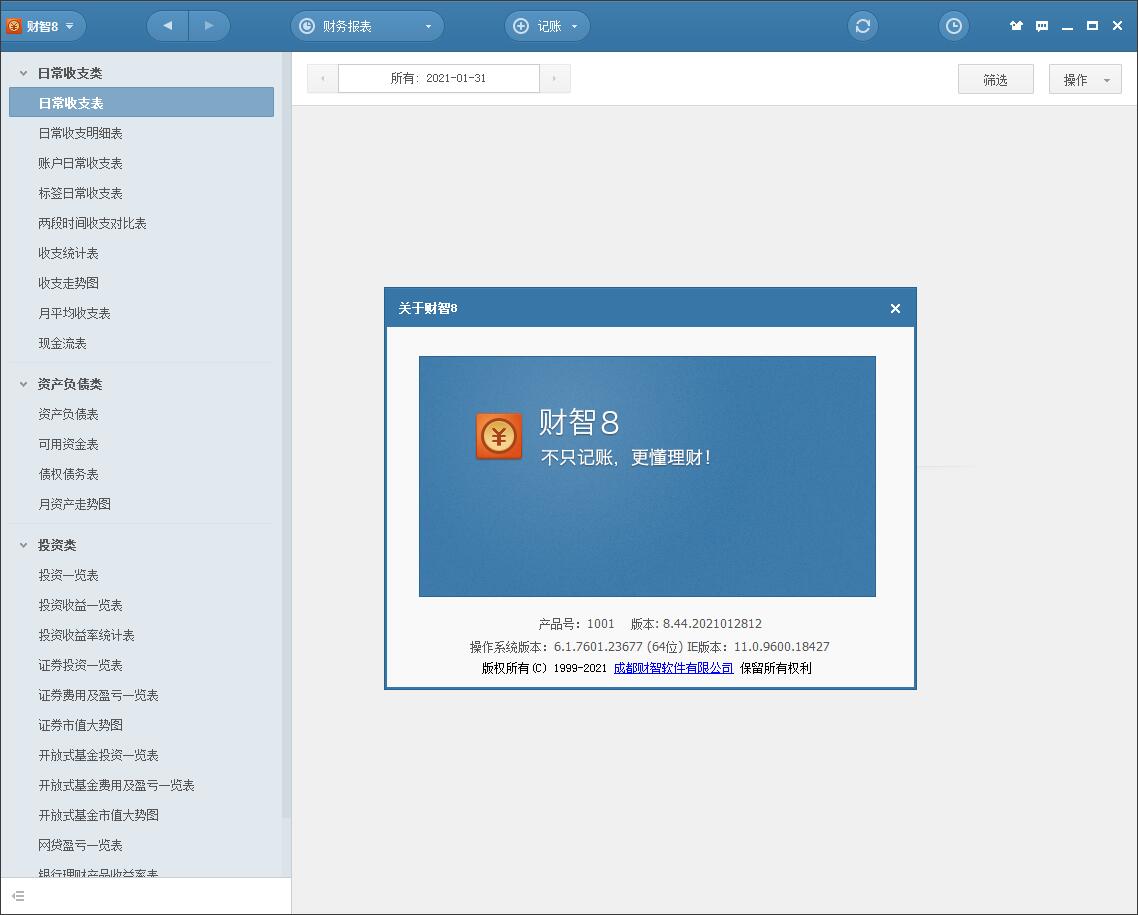Screen dimensions: 1138x915
Task: Choose 收支统计表 in the sidebar
Action: click(68, 253)
